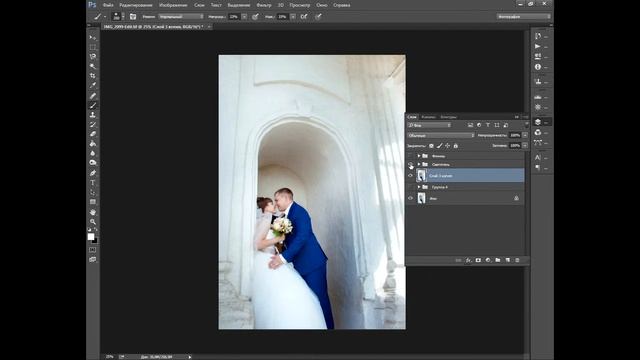Open the brush mode dropdown in options bar
This screenshot has width=640, height=360.
tap(181, 17)
